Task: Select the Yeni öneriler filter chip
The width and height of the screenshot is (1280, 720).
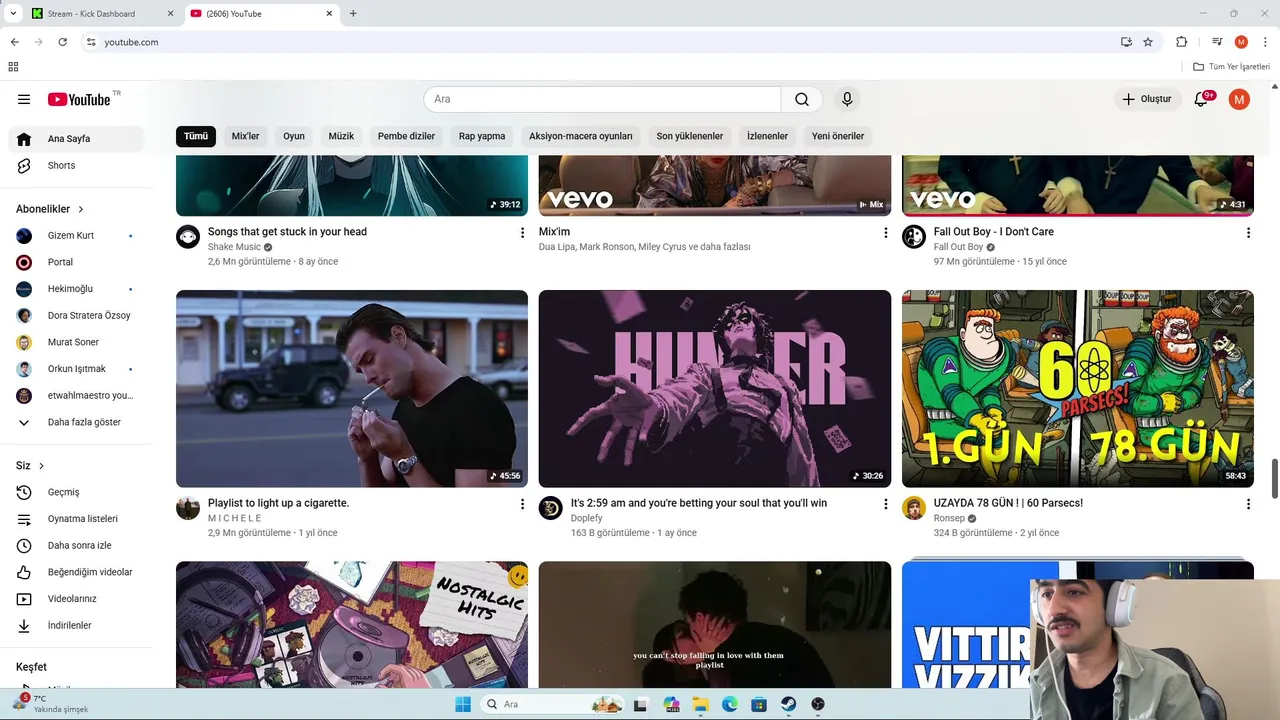Action: coord(838,136)
